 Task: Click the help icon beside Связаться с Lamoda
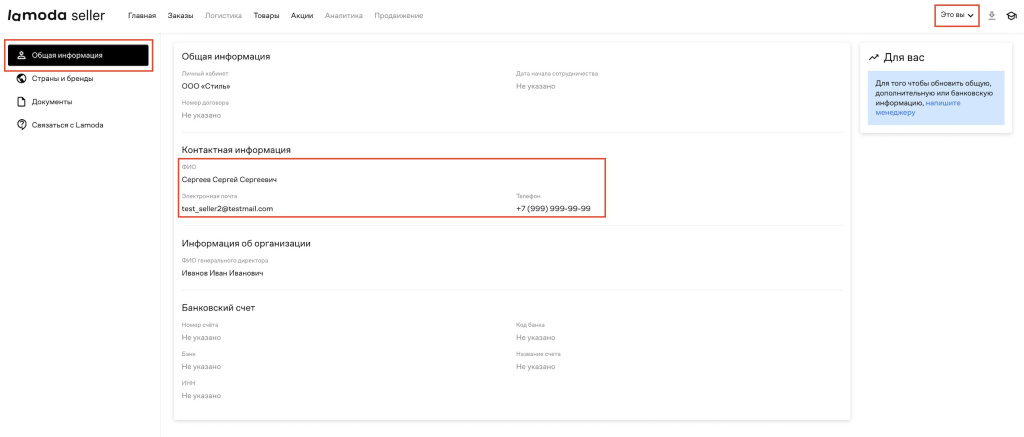21,125
